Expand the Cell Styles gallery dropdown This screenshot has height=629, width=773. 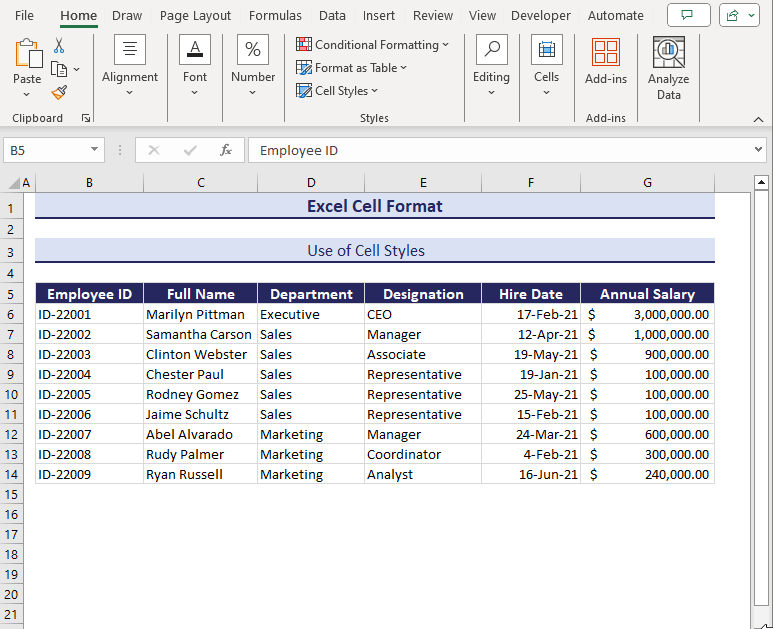click(x=337, y=91)
